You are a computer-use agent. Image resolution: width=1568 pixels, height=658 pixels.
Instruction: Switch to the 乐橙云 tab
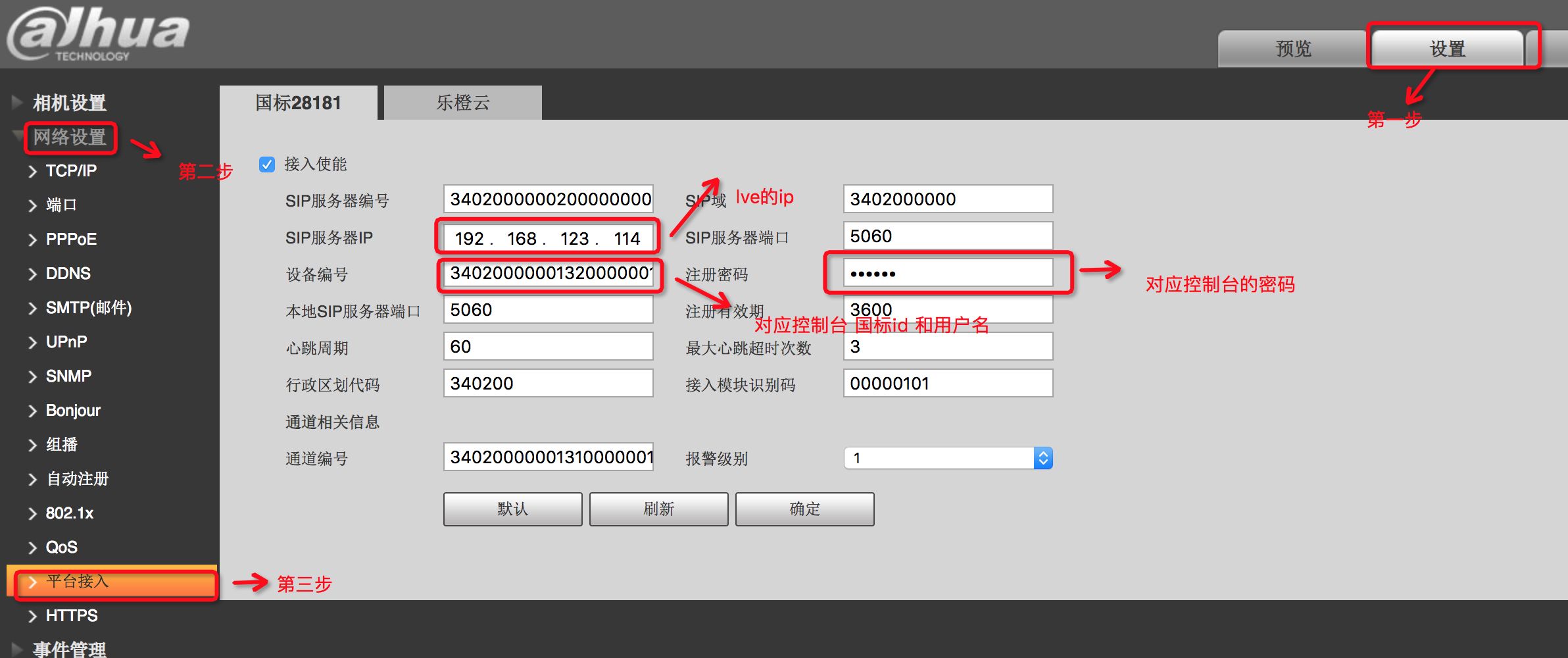(x=463, y=103)
